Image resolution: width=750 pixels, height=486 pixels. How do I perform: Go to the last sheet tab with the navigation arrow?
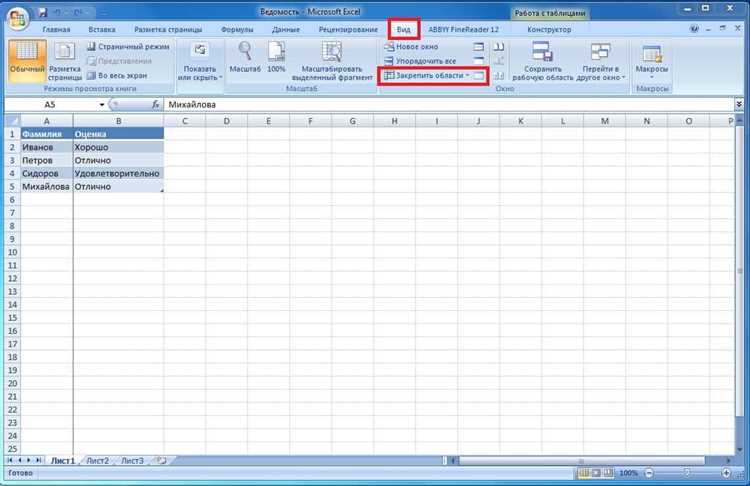38,460
